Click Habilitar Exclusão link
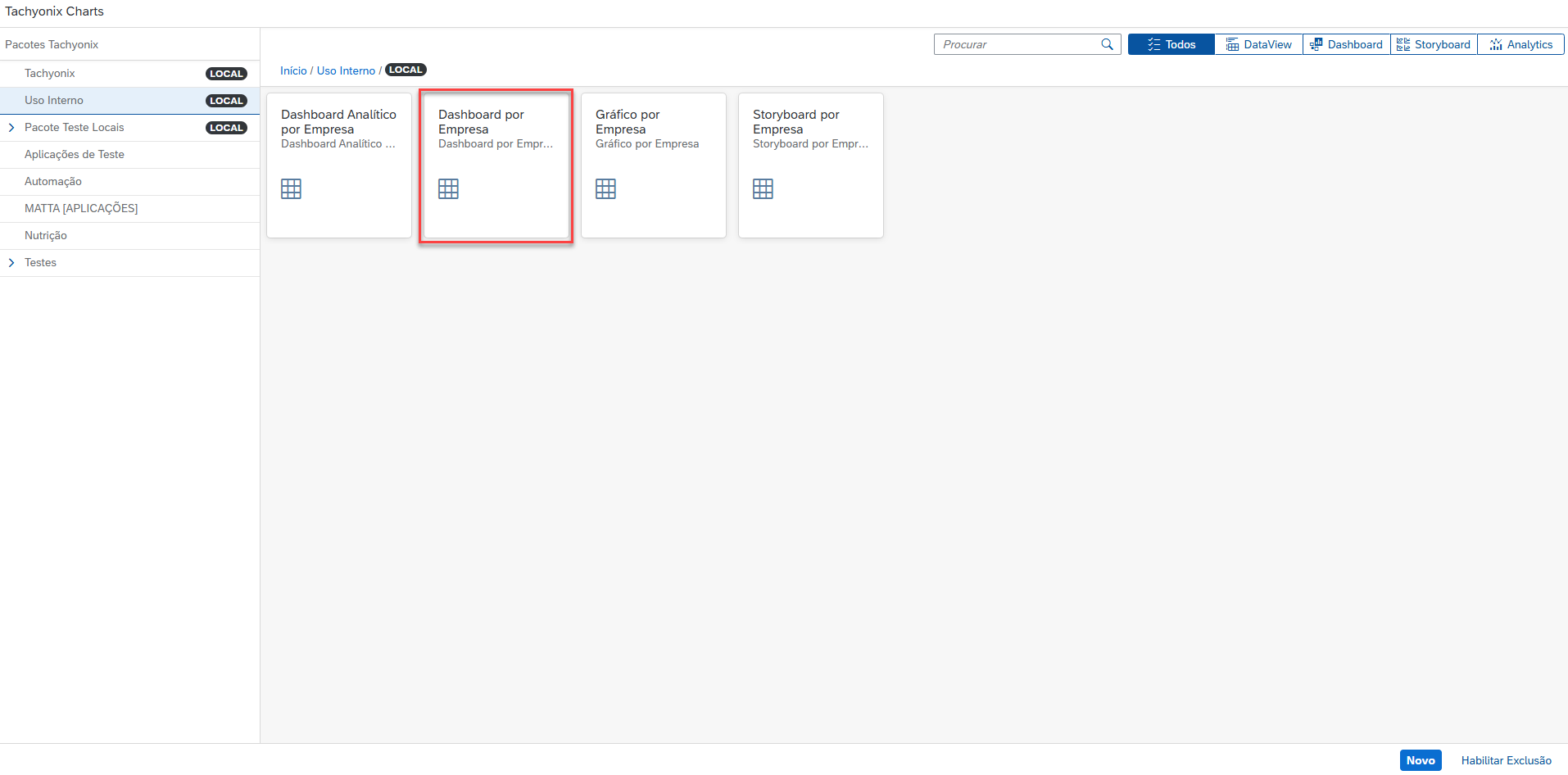1568x775 pixels. point(1506,760)
